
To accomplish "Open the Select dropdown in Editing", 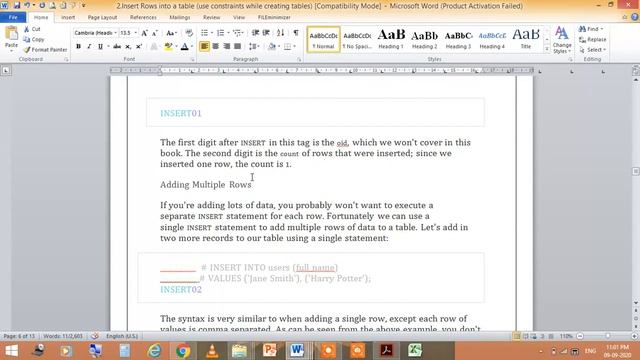I will 593,50.
